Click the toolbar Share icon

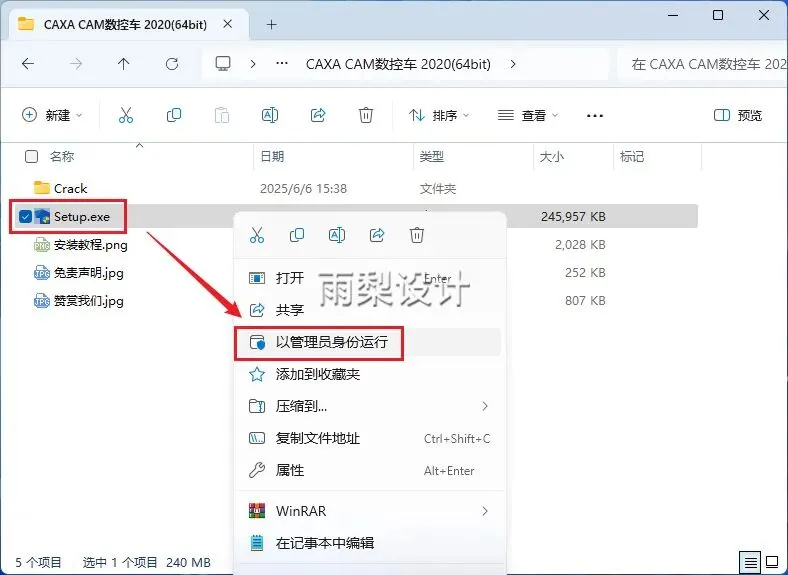pyautogui.click(x=318, y=116)
